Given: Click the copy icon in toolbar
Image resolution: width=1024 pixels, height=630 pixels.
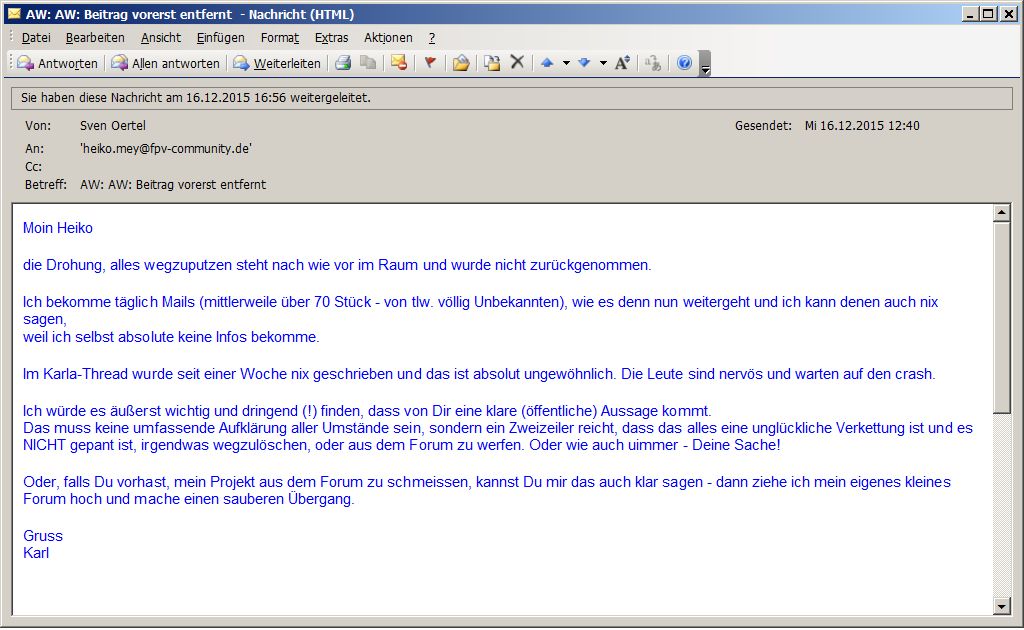Looking at the screenshot, I should [x=368, y=63].
